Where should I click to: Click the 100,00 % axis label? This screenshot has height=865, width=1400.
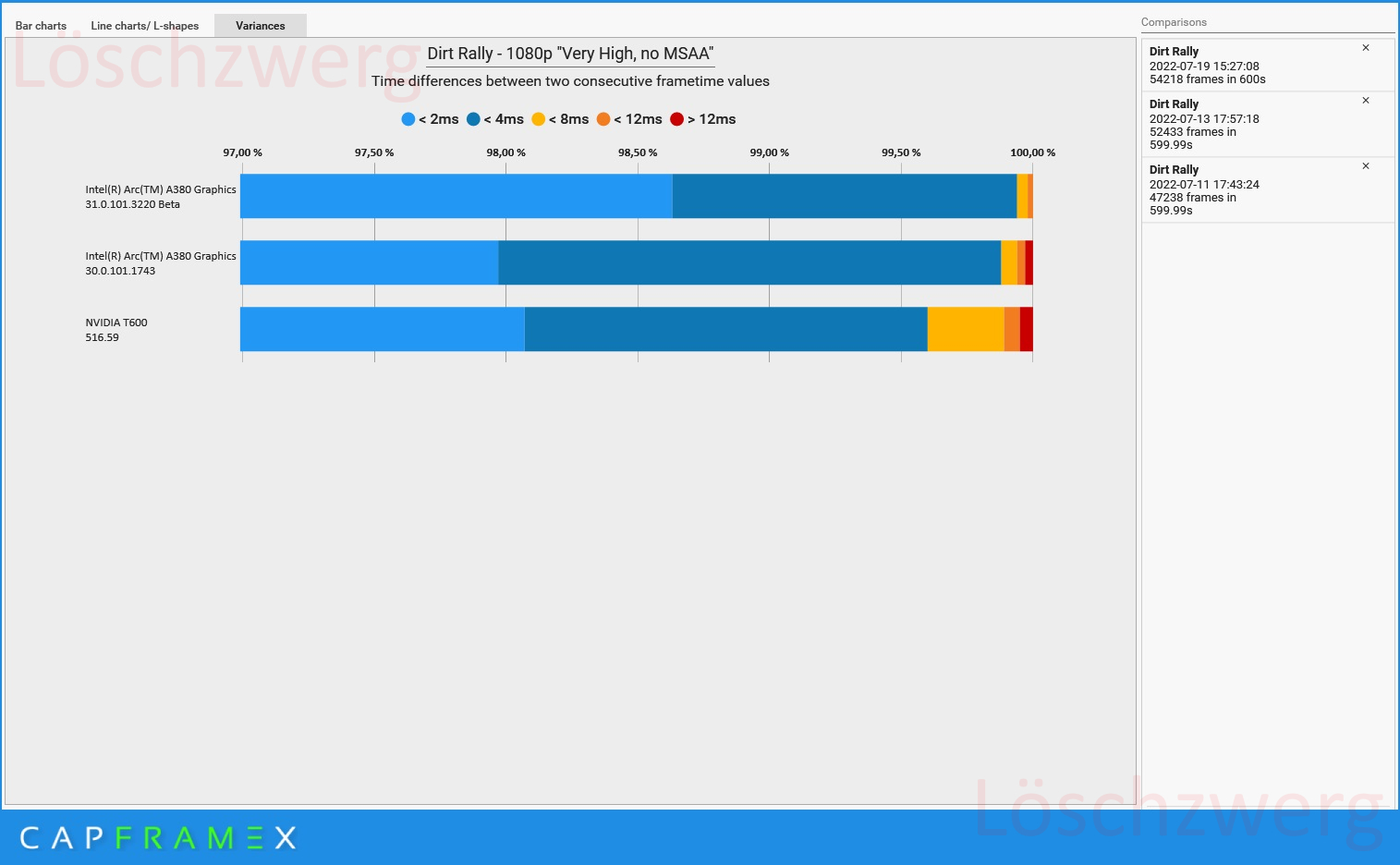[x=1032, y=152]
